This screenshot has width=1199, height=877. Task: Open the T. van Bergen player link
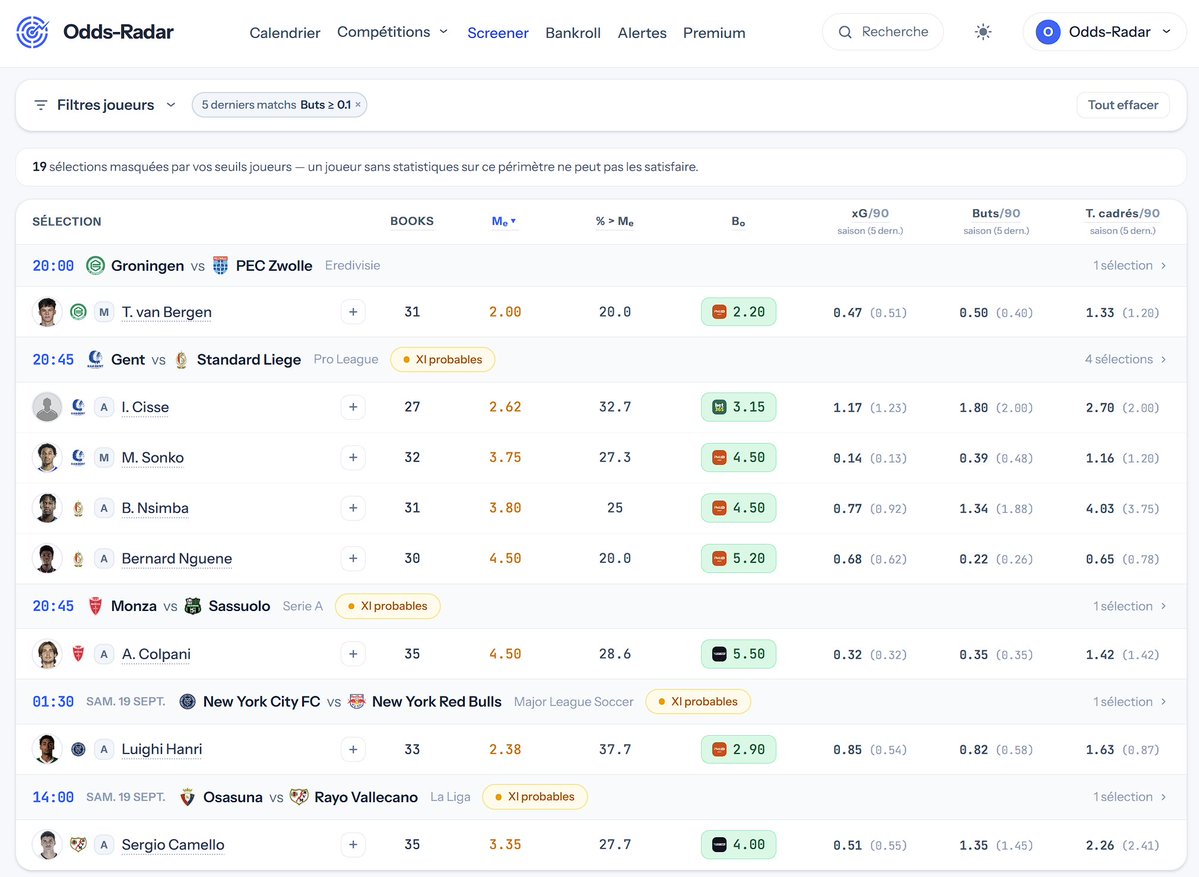pyautogui.click(x=167, y=312)
